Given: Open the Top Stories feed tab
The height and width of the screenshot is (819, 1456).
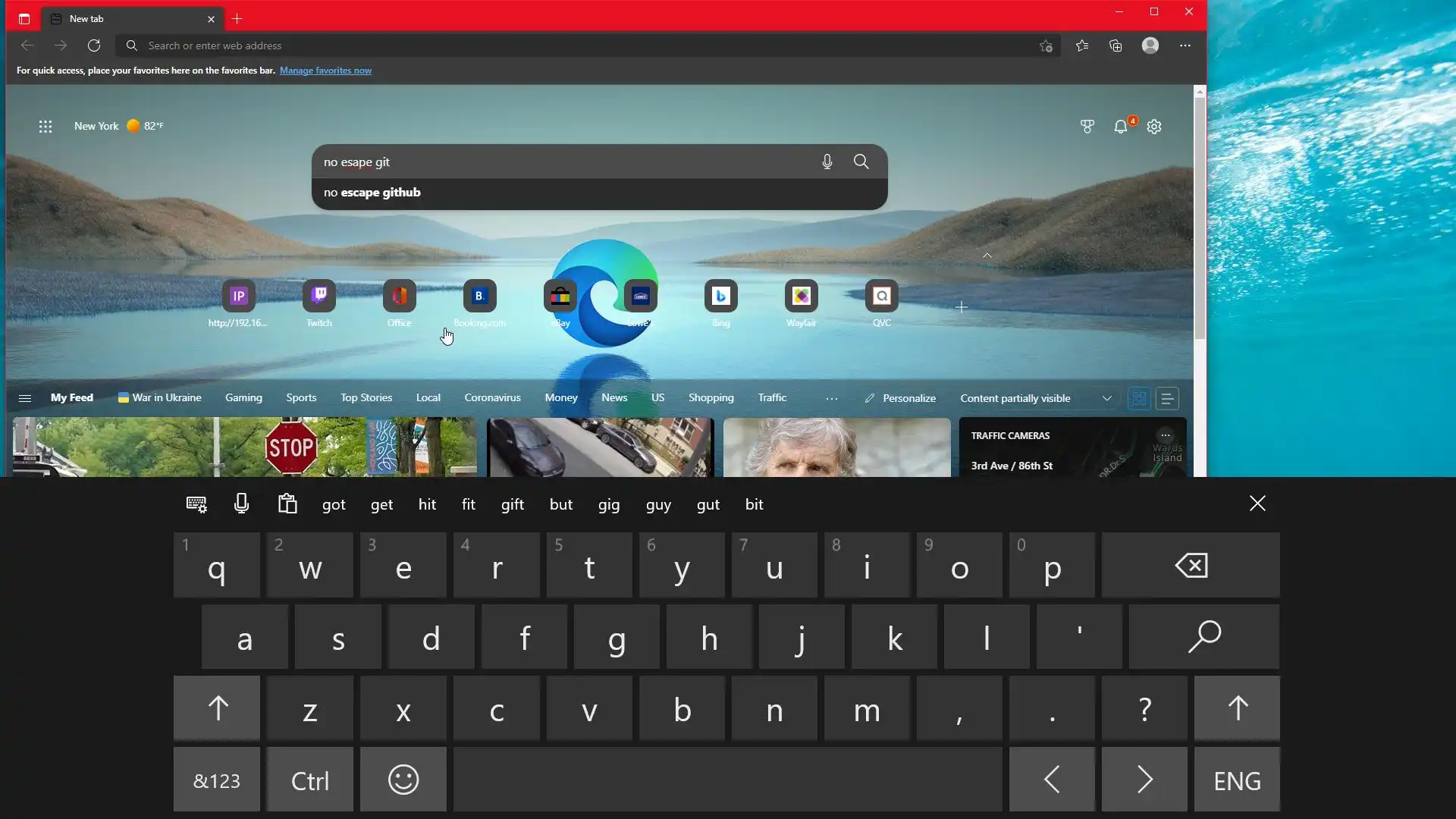Looking at the screenshot, I should coord(366,397).
